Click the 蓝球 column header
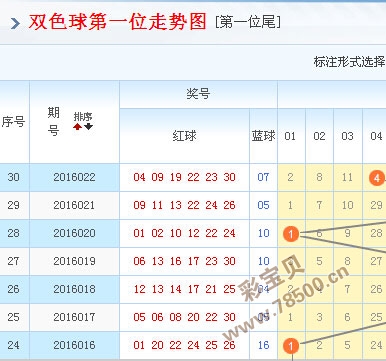 click(263, 136)
